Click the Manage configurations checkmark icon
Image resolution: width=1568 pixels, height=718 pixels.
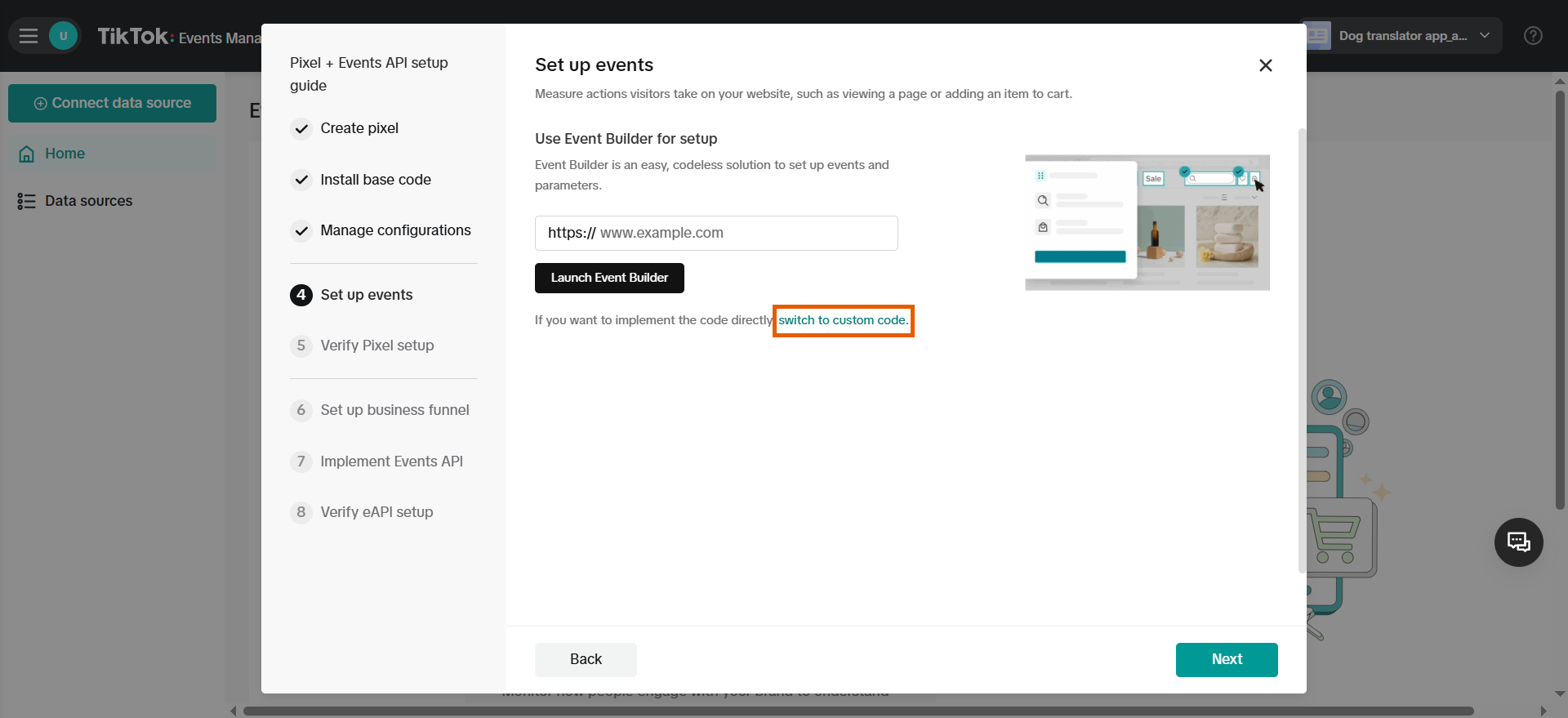301,230
